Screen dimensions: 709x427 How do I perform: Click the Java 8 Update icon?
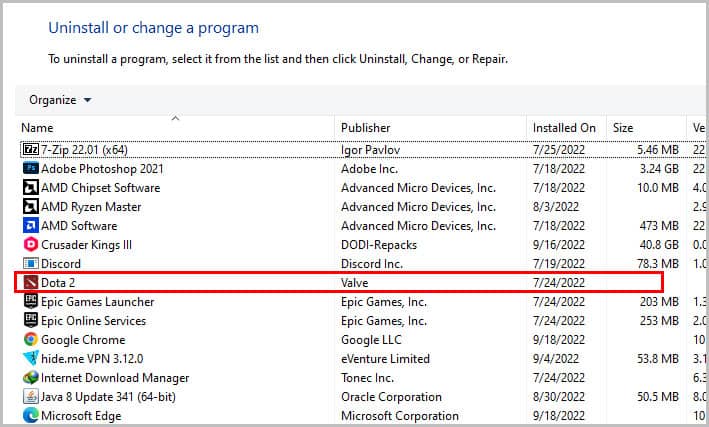pos(31,396)
